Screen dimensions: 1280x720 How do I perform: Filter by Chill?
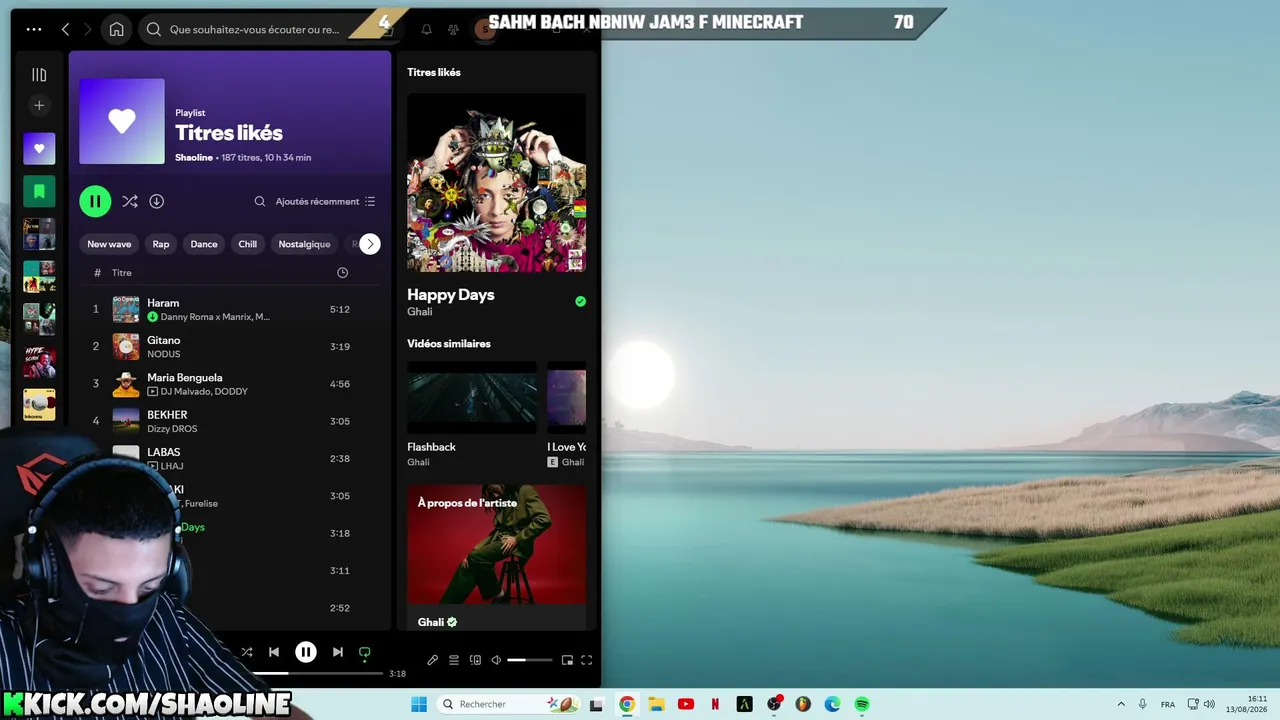click(x=248, y=244)
